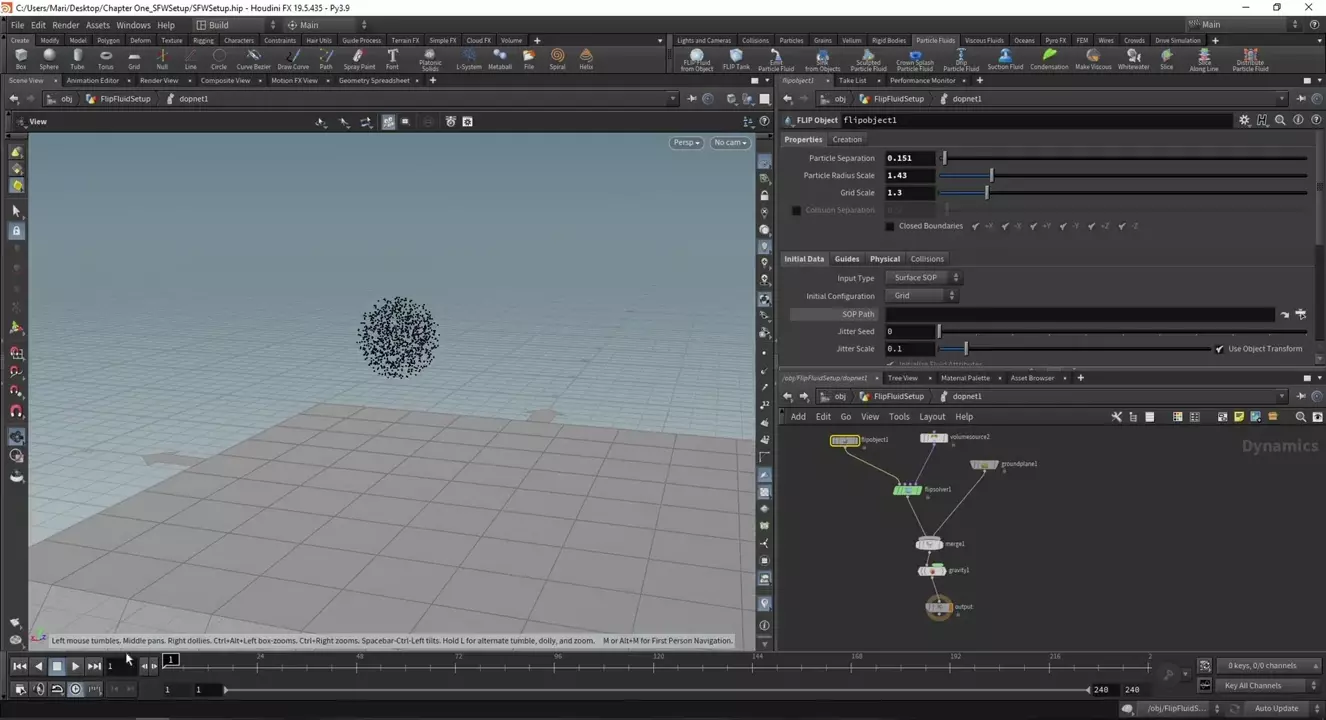Click the SOP Path input field

tap(1080, 314)
